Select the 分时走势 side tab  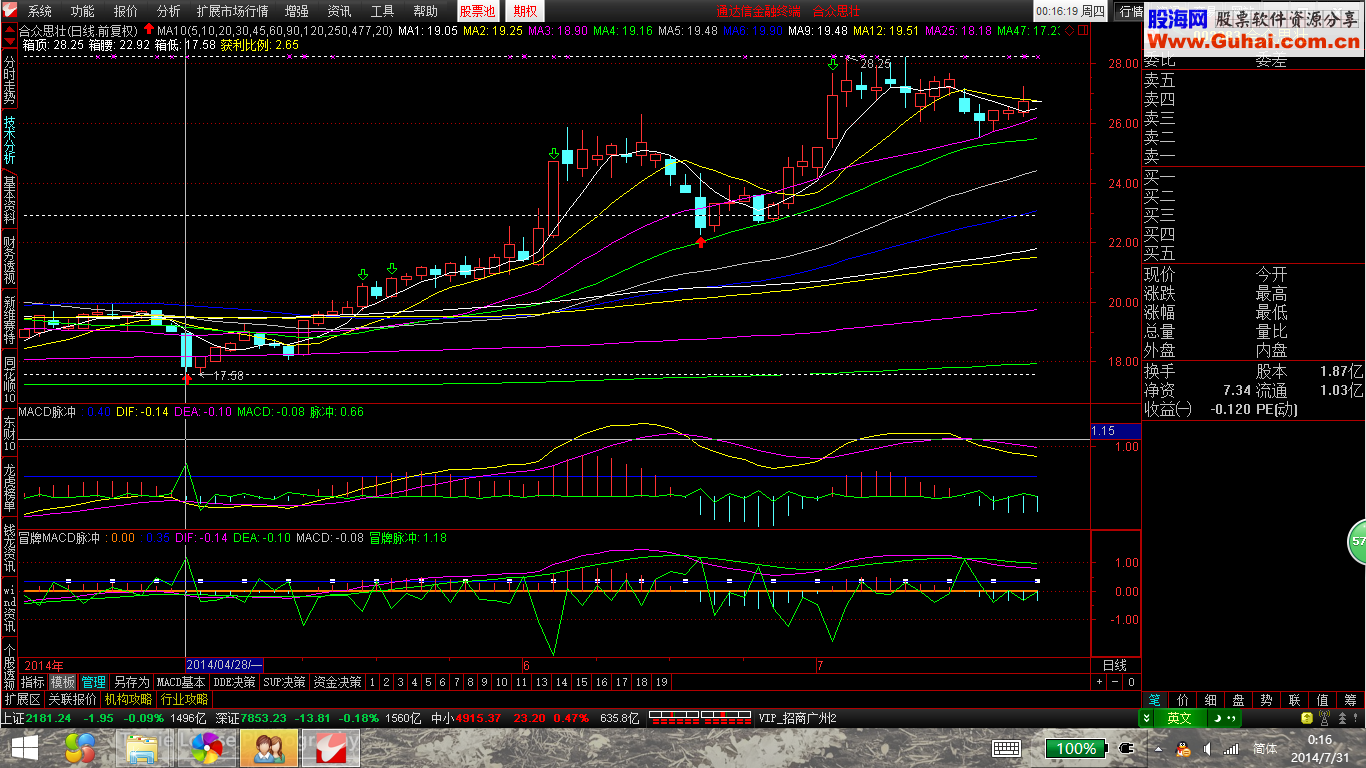point(9,82)
